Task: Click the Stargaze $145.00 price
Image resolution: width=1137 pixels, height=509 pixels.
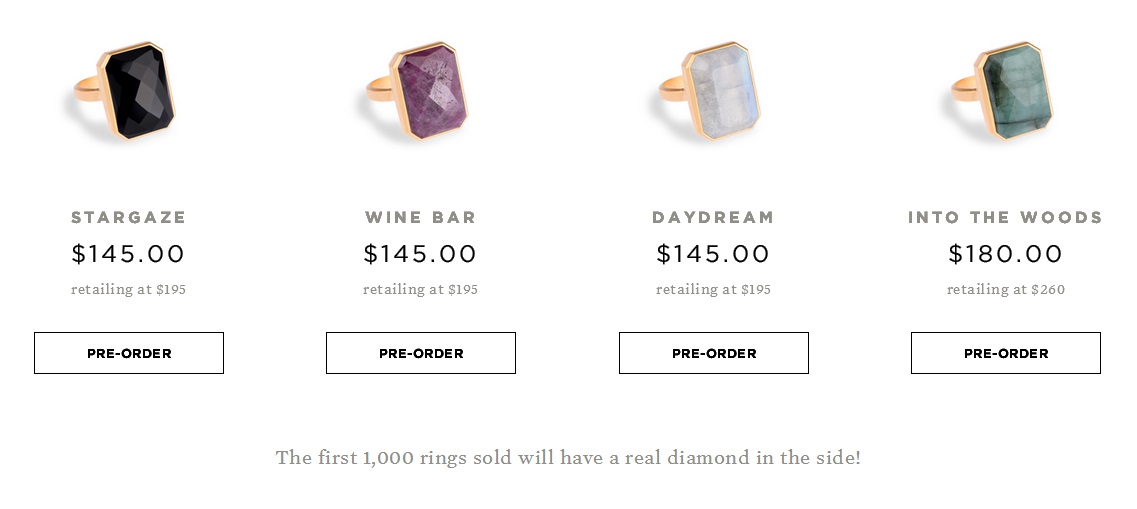Action: [x=129, y=254]
